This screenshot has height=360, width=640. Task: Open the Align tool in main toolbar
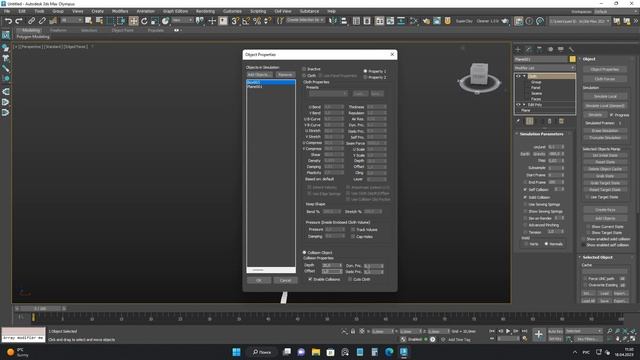pos(344,21)
